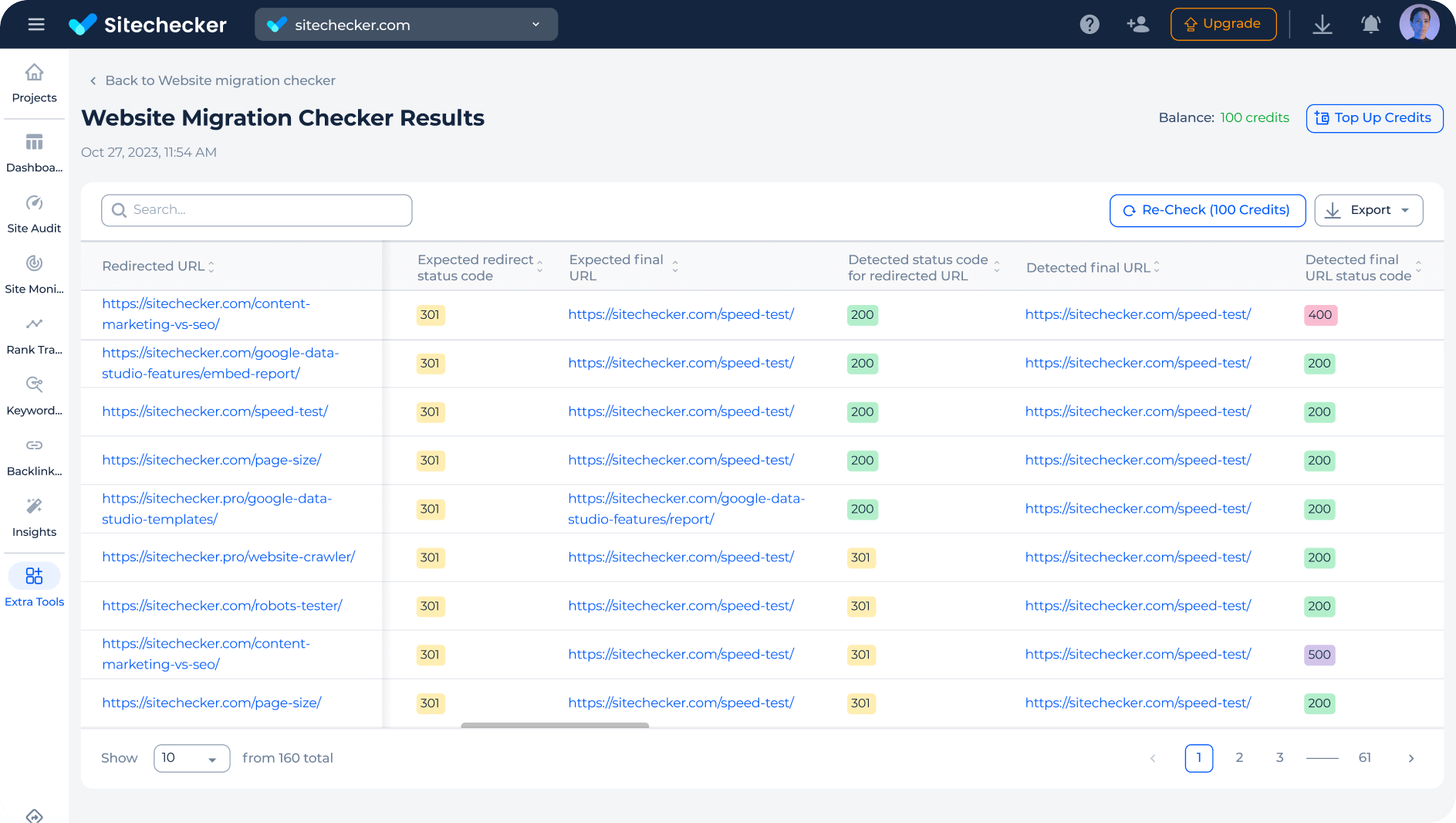
Task: Click the 400 status badge
Action: tap(1320, 315)
